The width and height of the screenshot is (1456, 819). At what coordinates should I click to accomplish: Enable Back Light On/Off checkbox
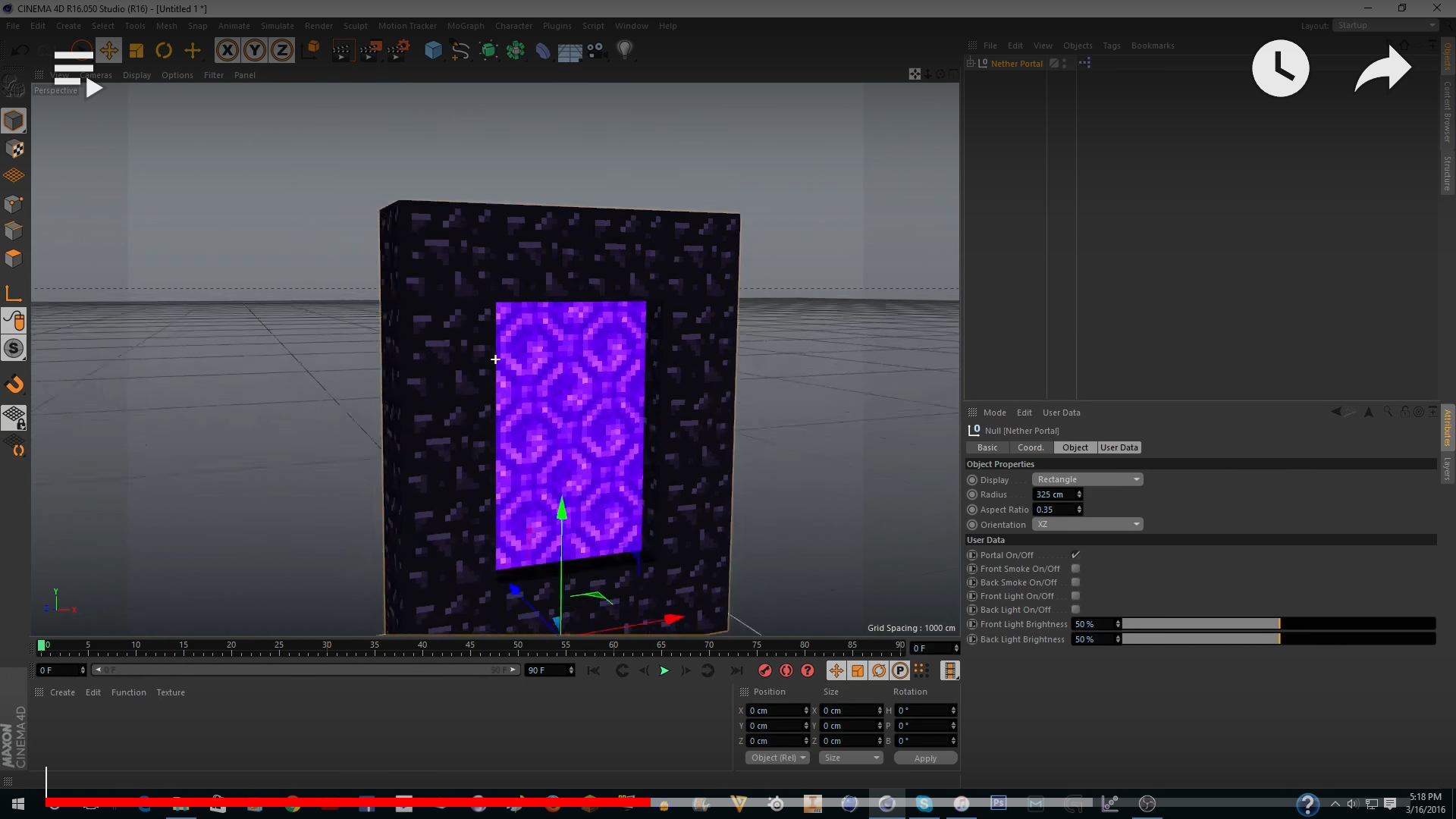(x=1075, y=610)
